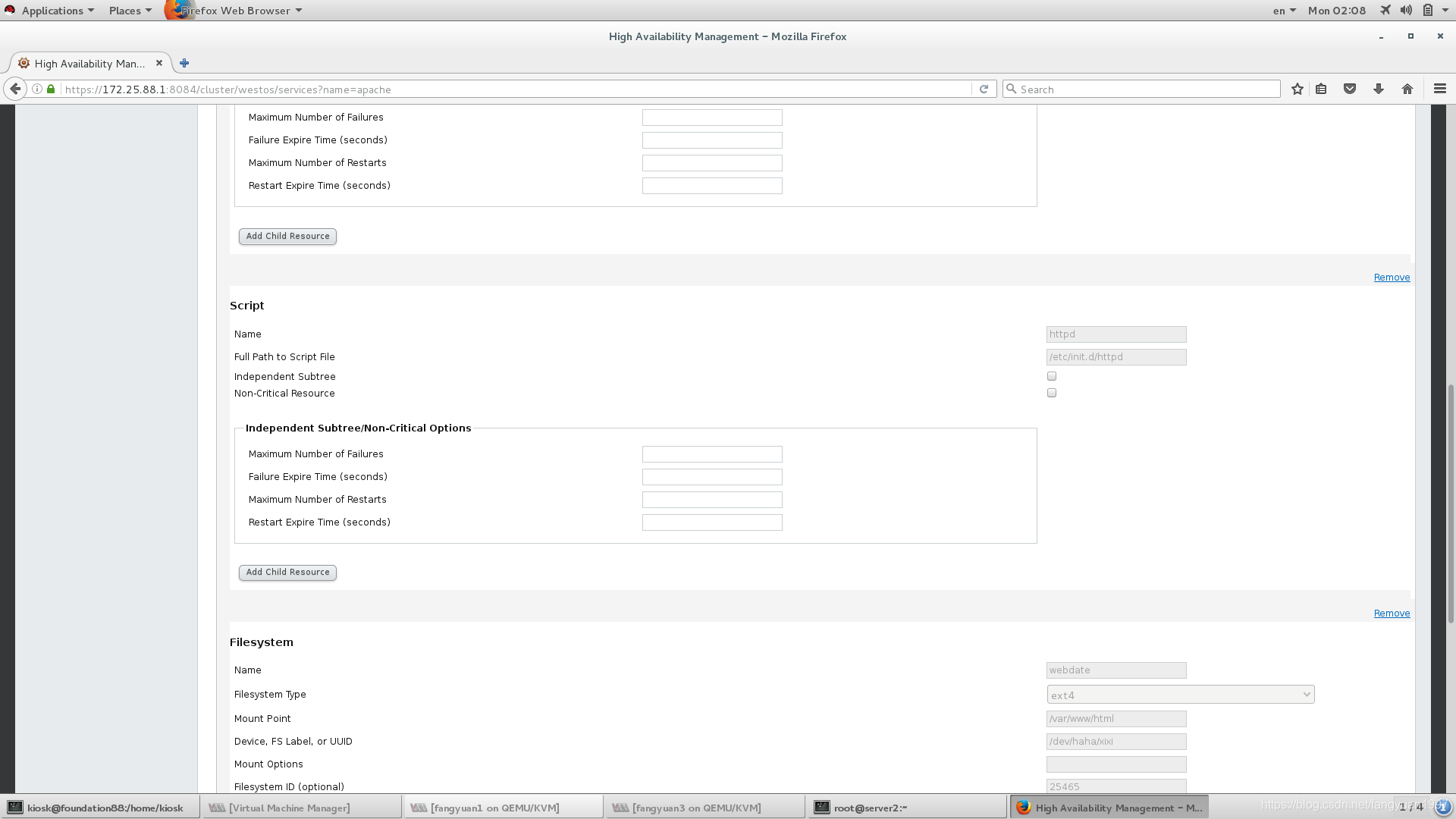This screenshot has height=819, width=1456.
Task: Click Remove link above Filesystem section
Action: click(x=1392, y=613)
